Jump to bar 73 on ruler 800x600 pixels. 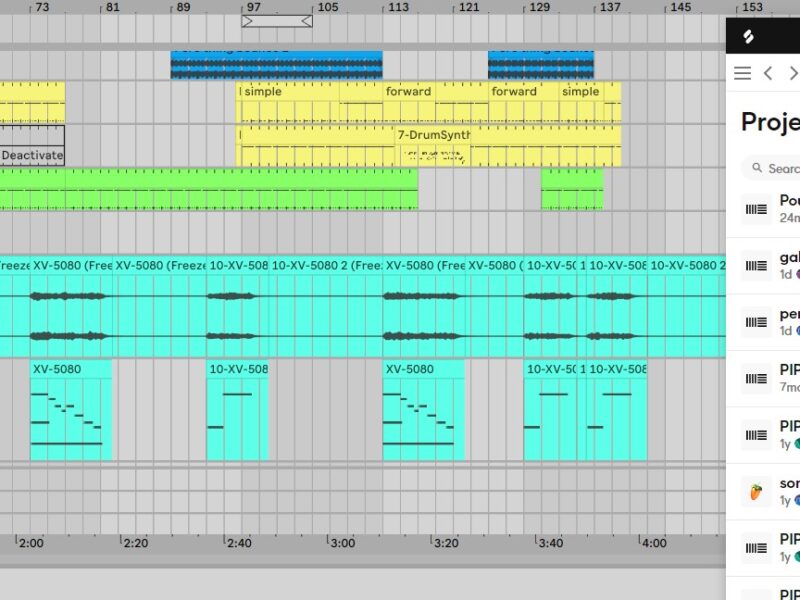coord(40,7)
